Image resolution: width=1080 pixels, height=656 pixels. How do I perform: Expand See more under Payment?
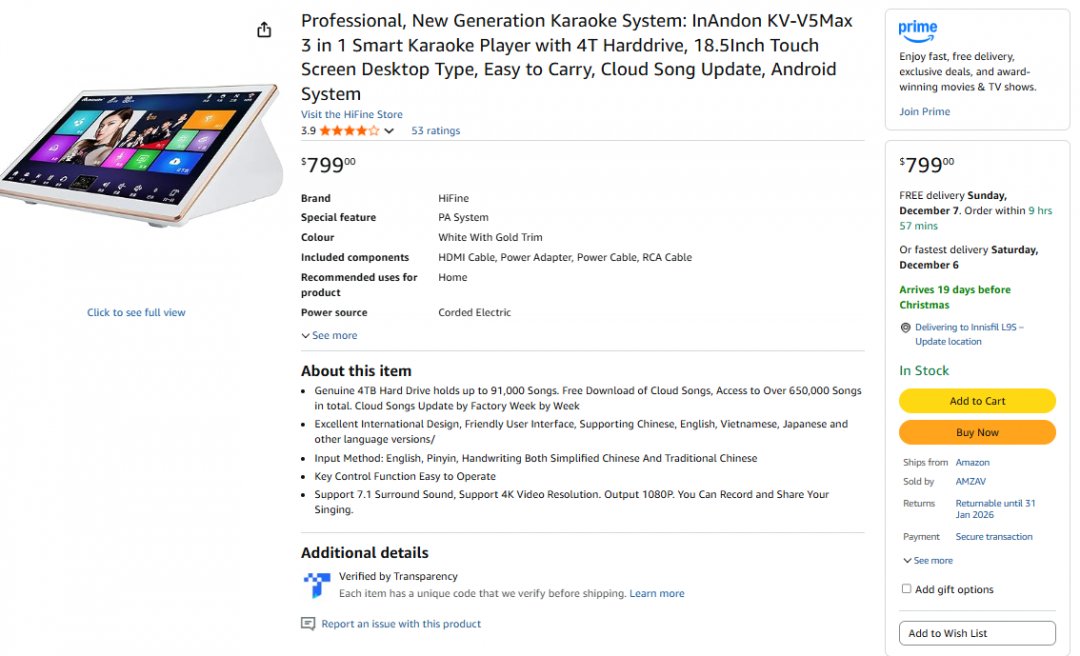928,561
